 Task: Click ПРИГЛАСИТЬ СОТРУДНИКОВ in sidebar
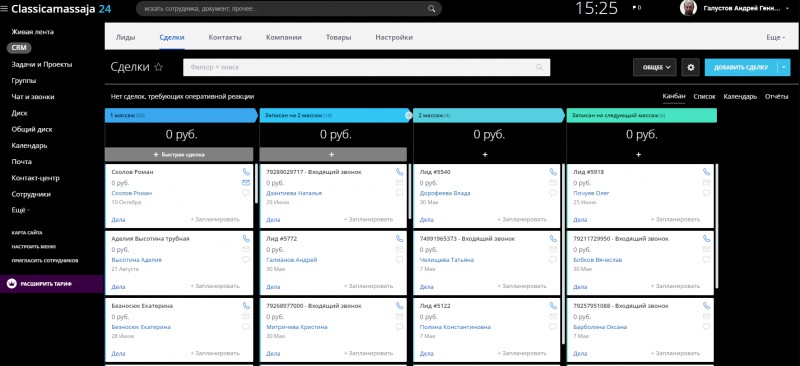tap(45, 260)
